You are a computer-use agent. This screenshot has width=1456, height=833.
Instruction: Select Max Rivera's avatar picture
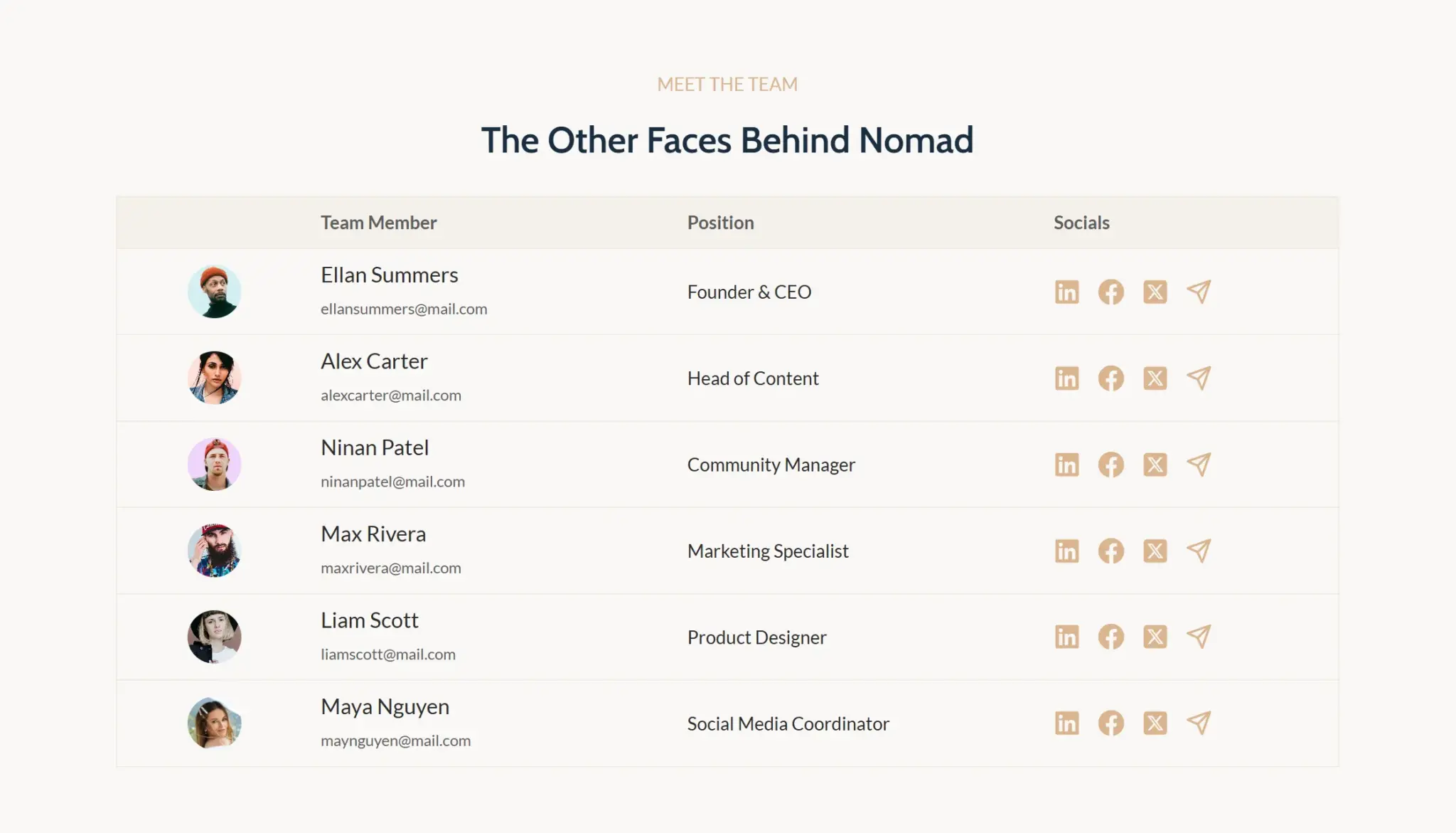214,551
